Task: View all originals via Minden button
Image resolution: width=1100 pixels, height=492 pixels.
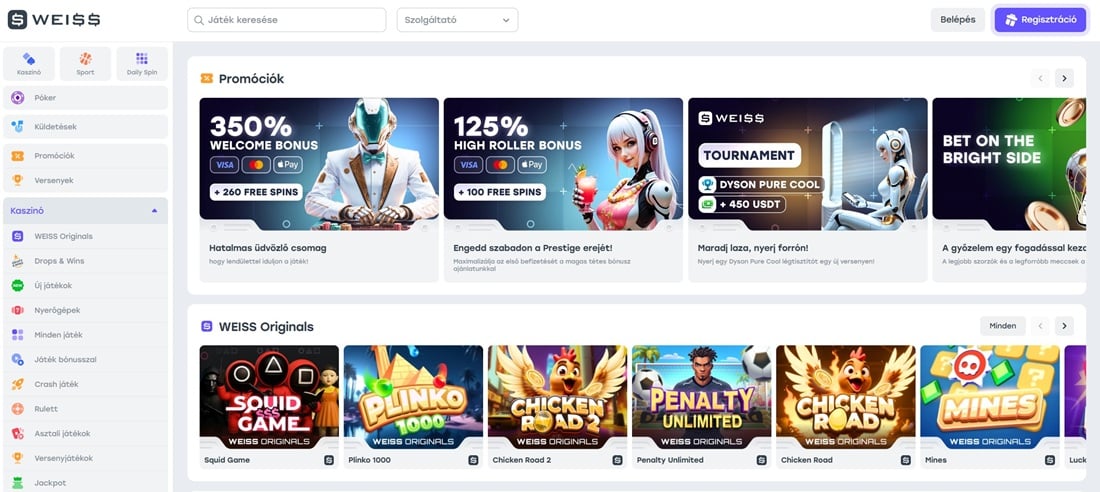Action: pos(1002,326)
